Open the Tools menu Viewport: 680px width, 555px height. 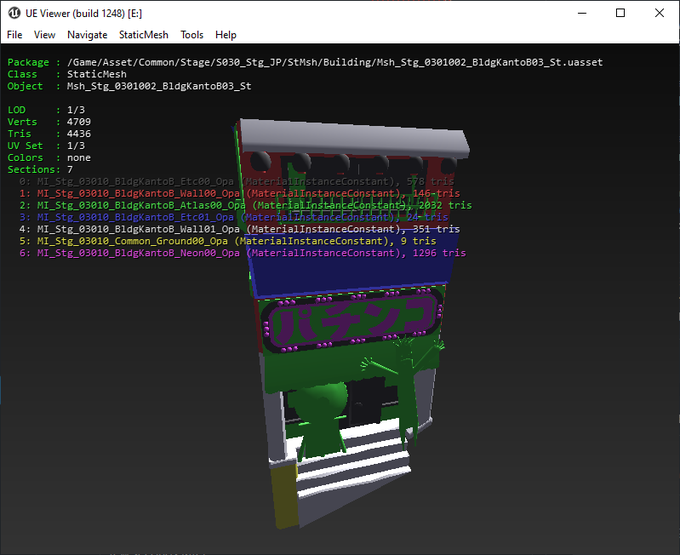[x=192, y=35]
